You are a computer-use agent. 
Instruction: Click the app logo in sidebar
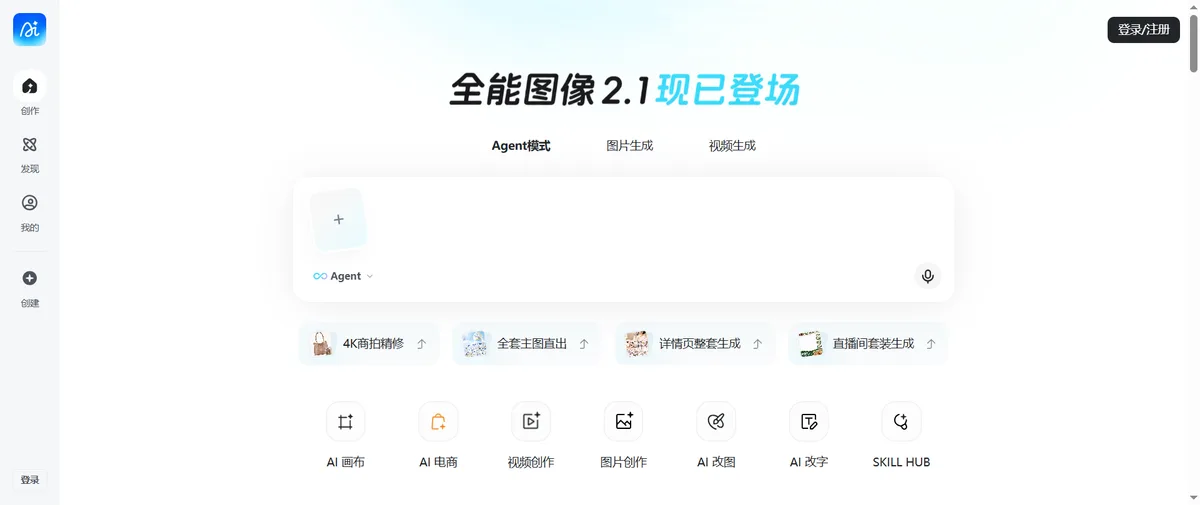pyautogui.click(x=30, y=30)
